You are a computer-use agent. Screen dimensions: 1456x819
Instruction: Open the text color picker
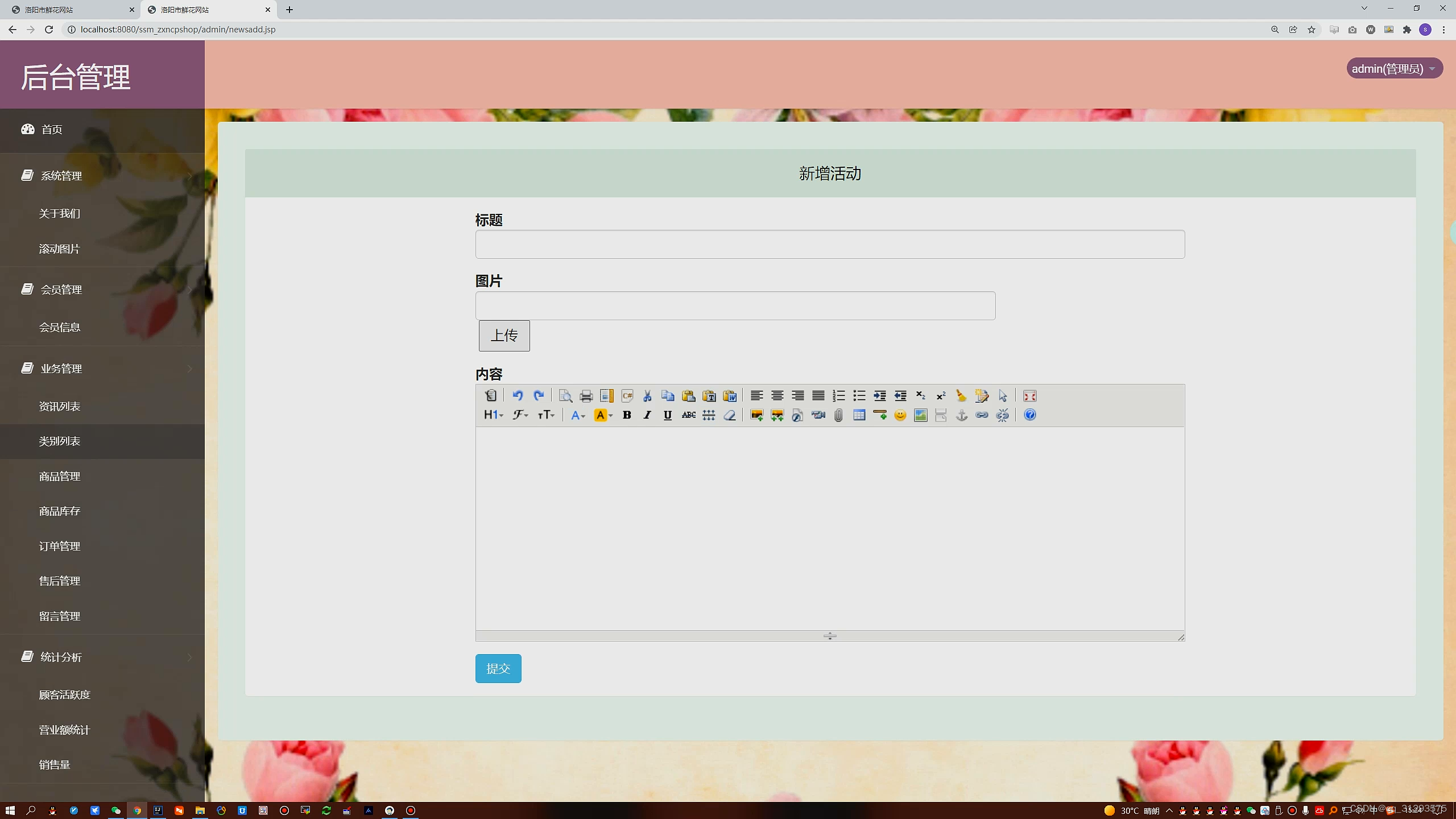coord(578,415)
